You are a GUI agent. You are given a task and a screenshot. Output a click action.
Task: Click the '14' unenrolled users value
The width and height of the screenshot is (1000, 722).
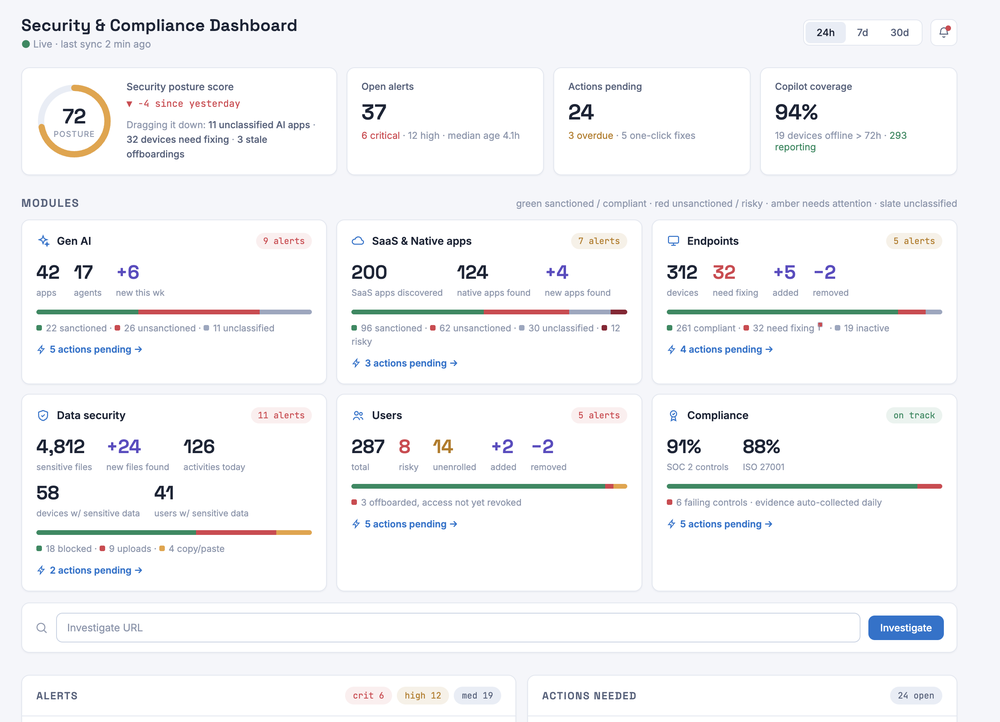click(443, 446)
